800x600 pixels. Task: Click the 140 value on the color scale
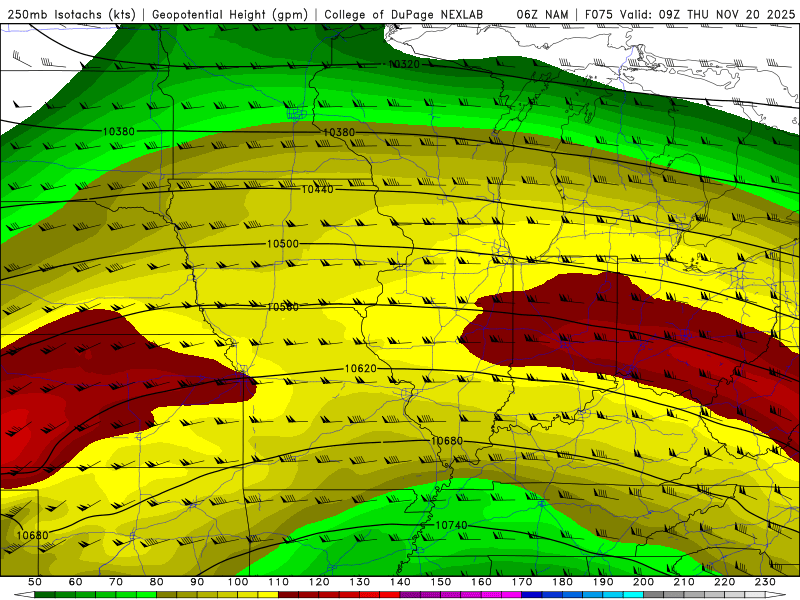tap(400, 582)
